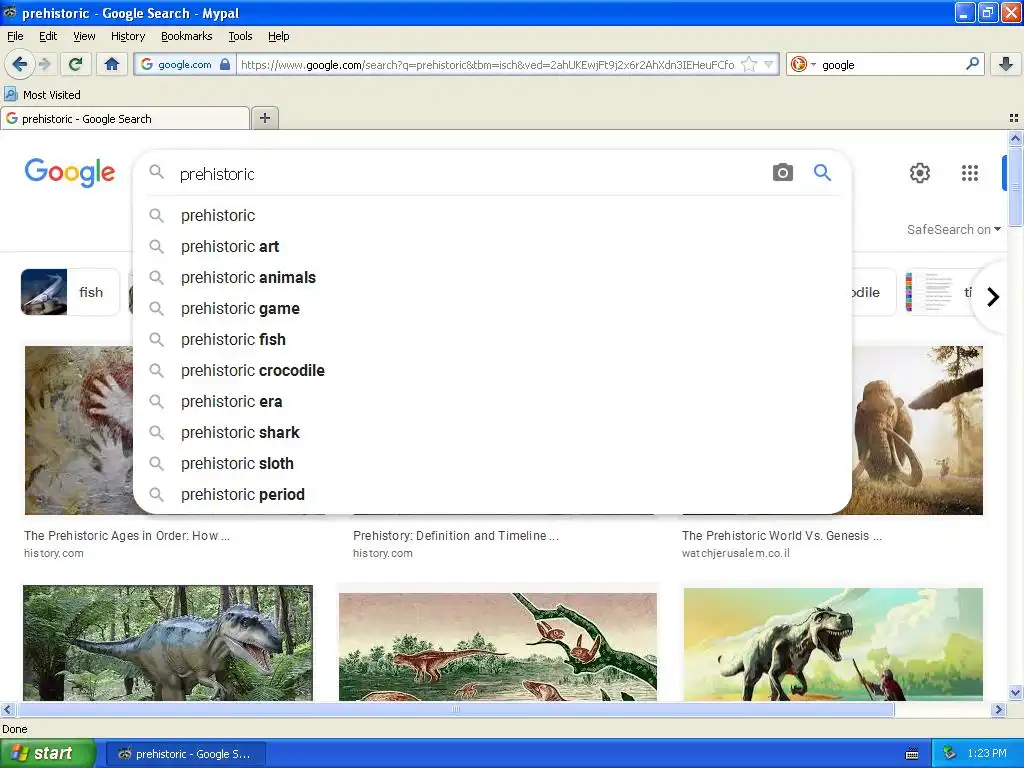The image size is (1024, 768).
Task: Open the Downloads arrow button
Action: coord(1006,64)
